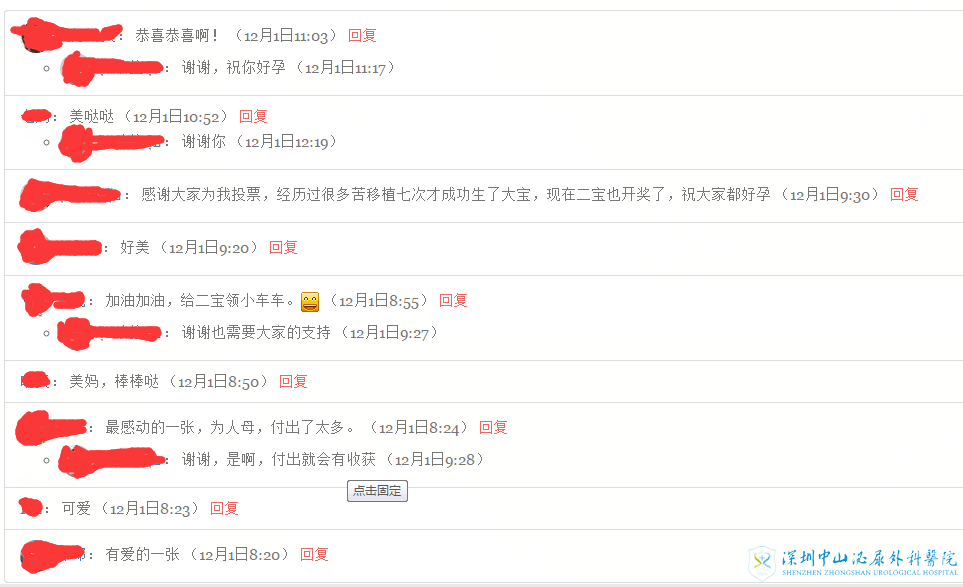Screen dimensions: 963x587
Task: Click 回复 next to 有爱的一张
Action: pyautogui.click(x=314, y=554)
